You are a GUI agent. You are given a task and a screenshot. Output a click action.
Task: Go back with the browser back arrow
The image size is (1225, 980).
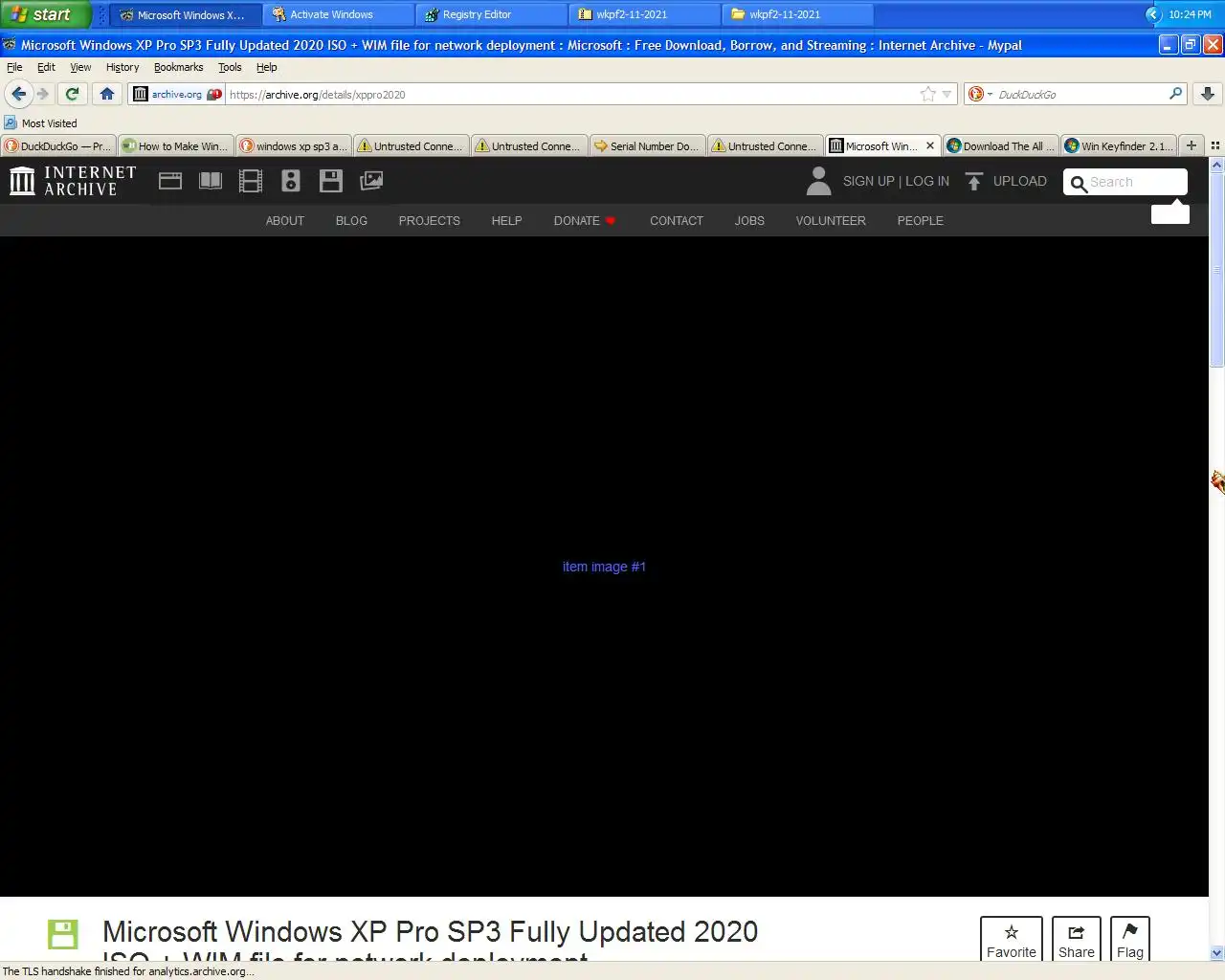coord(18,94)
